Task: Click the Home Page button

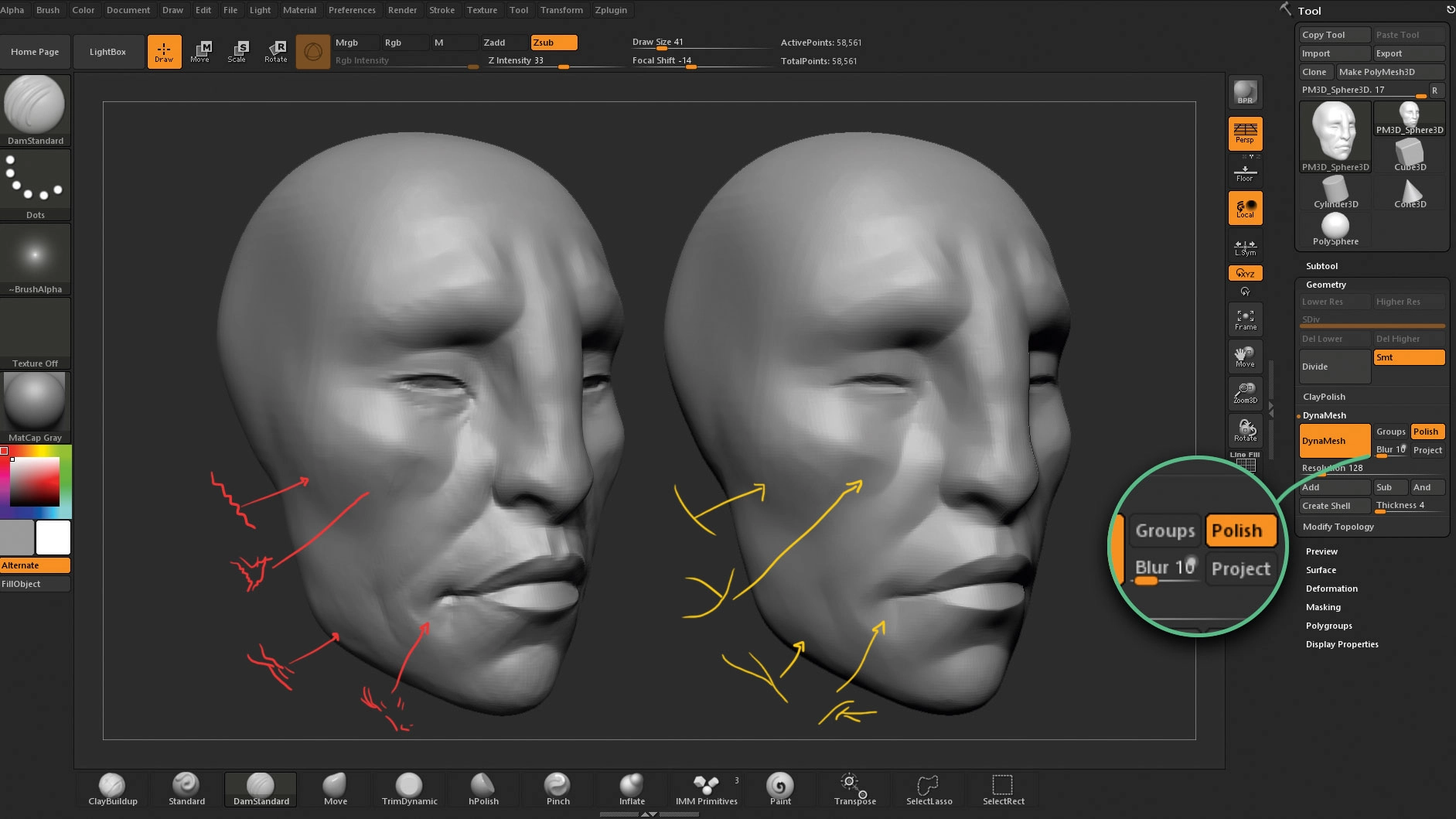Action: point(35,52)
